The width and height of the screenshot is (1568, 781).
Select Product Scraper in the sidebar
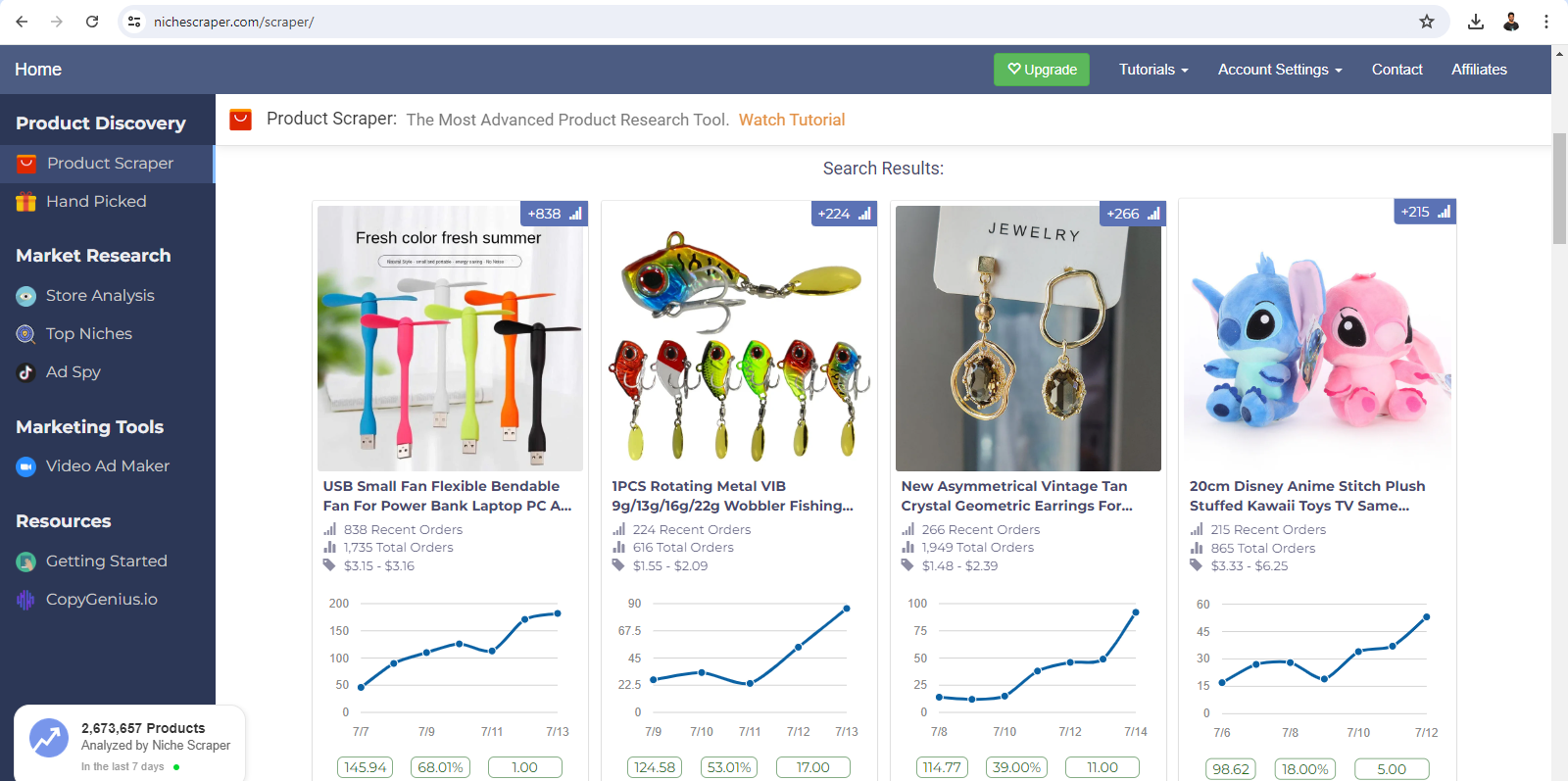(x=107, y=164)
